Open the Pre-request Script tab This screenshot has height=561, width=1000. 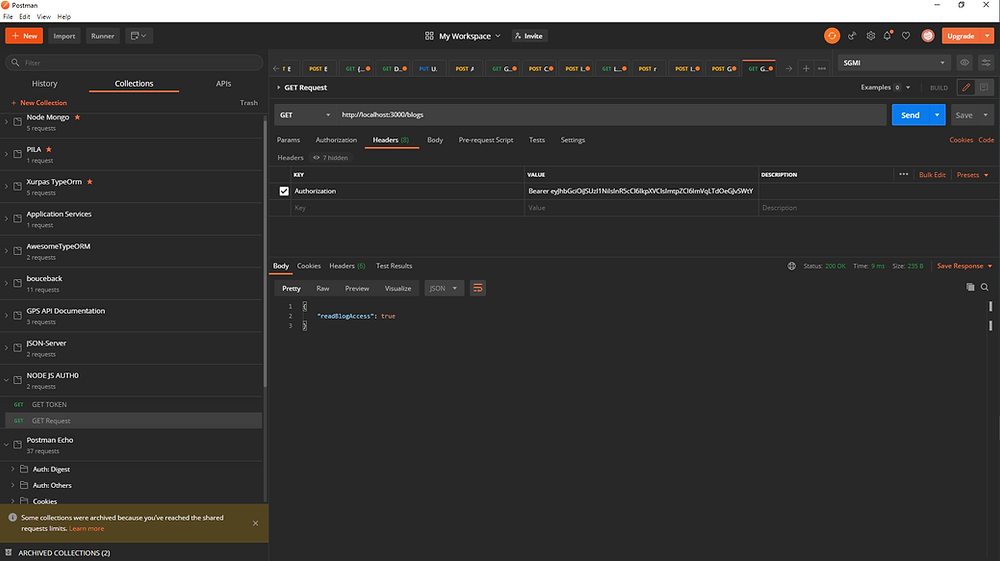point(485,140)
